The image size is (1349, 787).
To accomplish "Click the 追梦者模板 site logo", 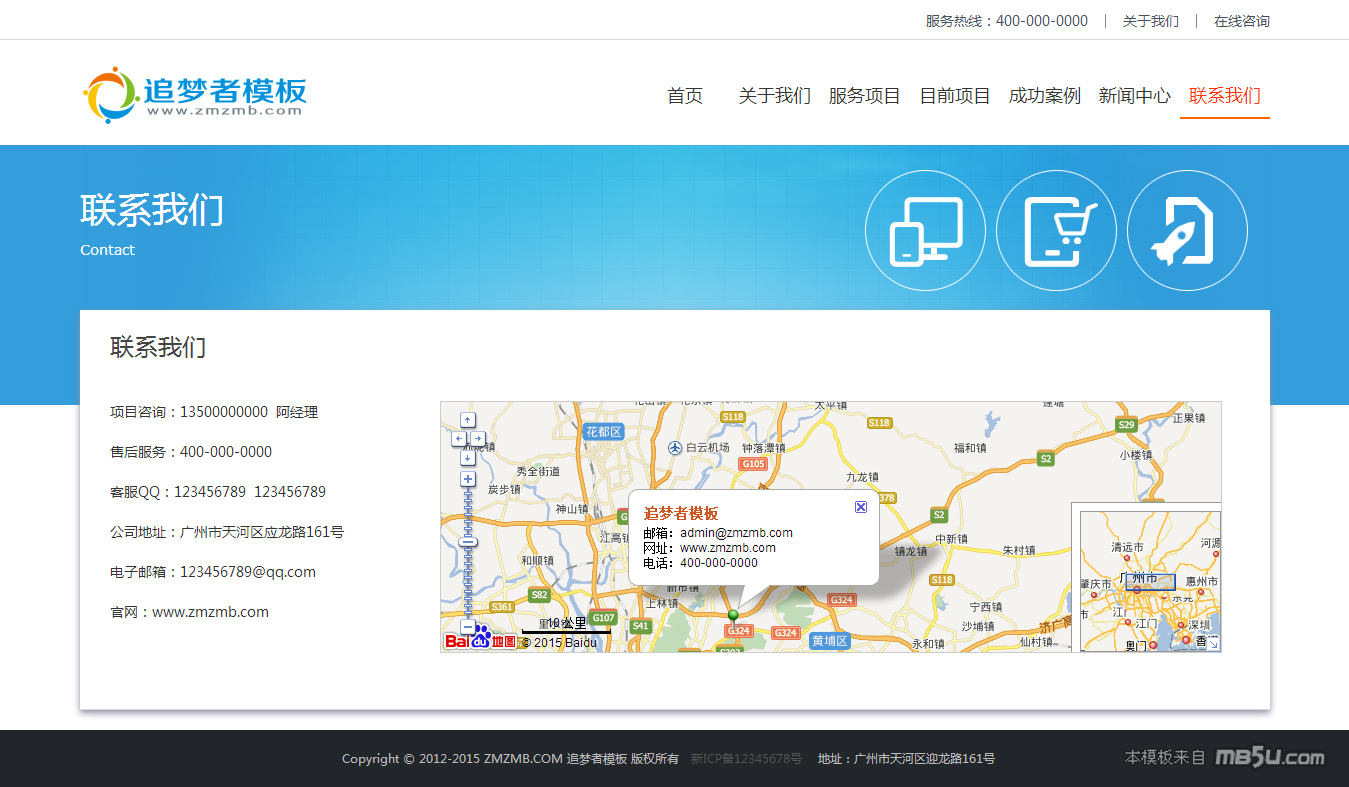I will (x=195, y=95).
